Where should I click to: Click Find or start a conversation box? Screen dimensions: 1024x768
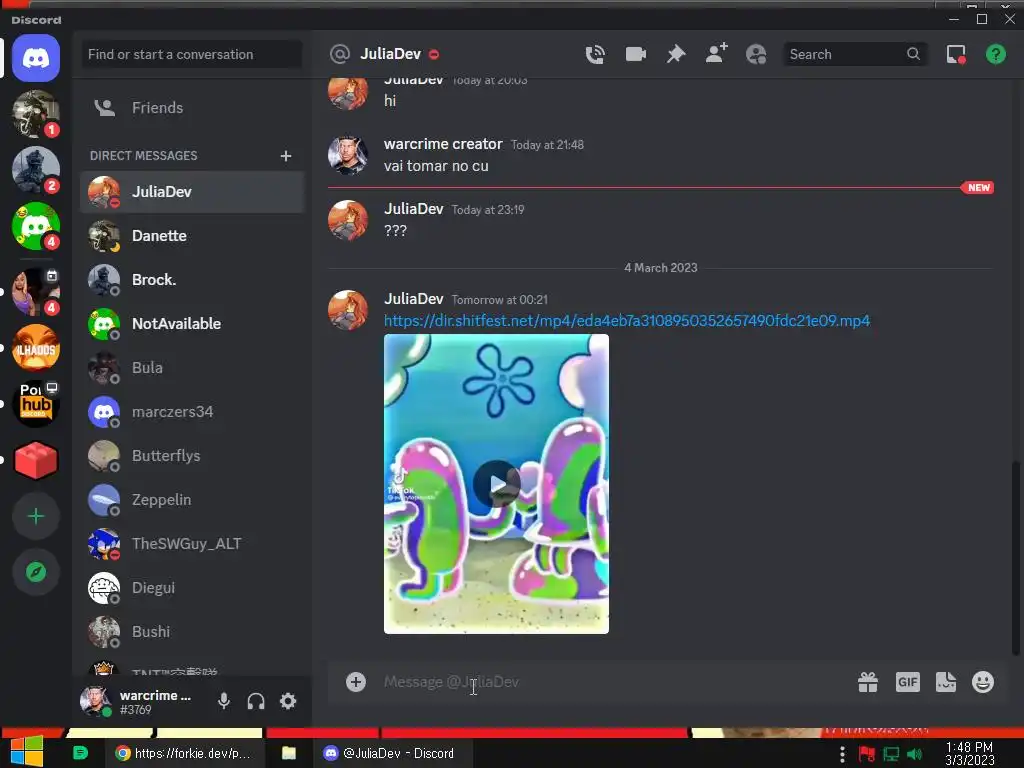tap(191, 54)
